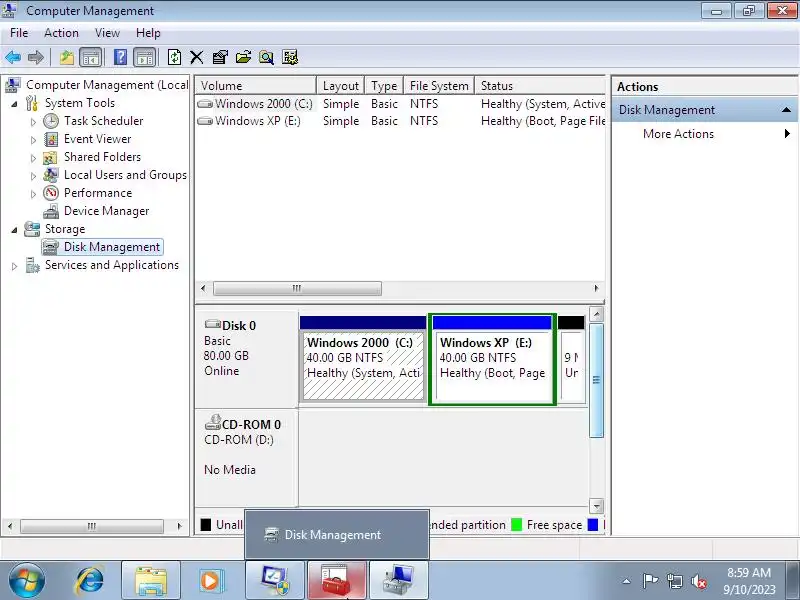Open Internet Explorer from taskbar
This screenshot has width=800, height=600.
(x=90, y=581)
